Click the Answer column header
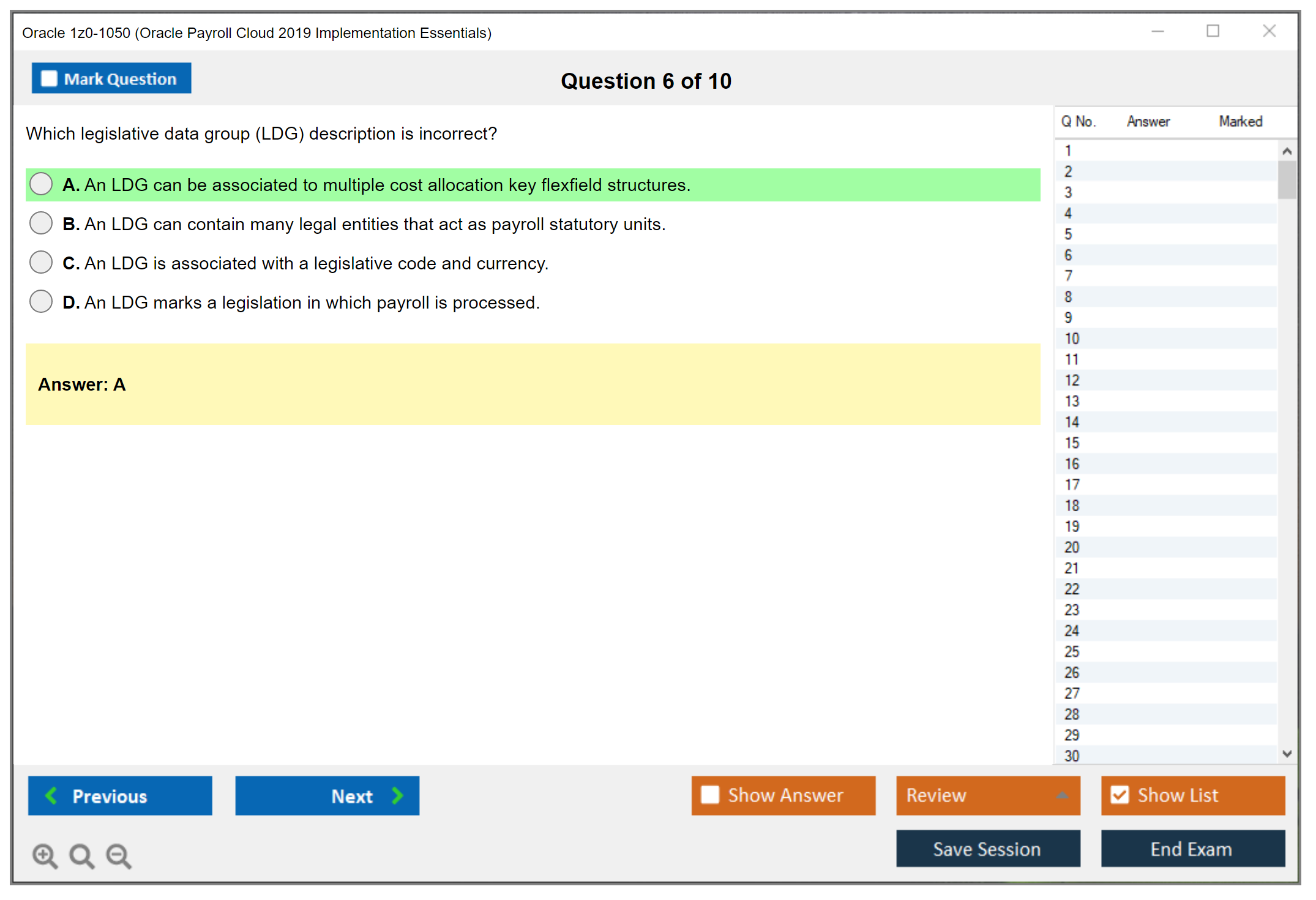This screenshot has height=900, width=1316. [x=1148, y=121]
